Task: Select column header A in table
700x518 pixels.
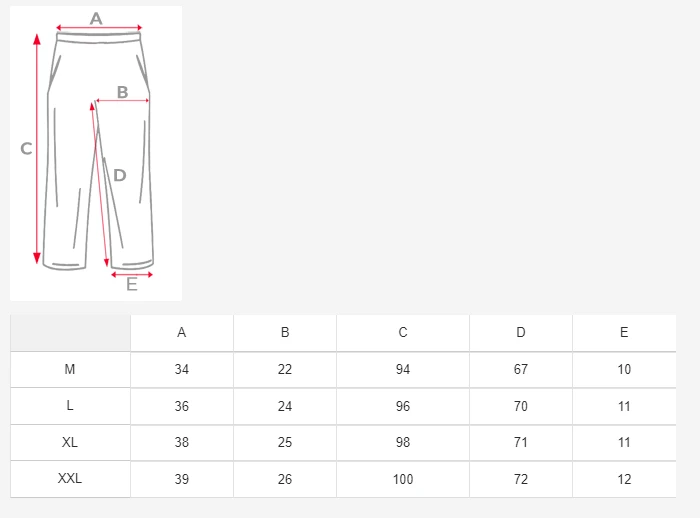Action: [182, 333]
